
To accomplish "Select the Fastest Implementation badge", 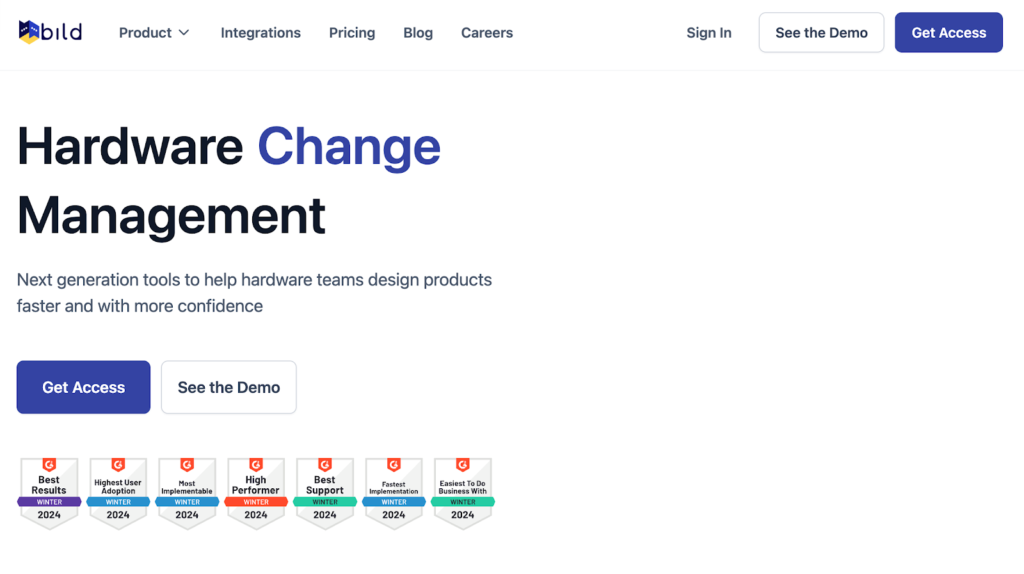I will coord(394,492).
